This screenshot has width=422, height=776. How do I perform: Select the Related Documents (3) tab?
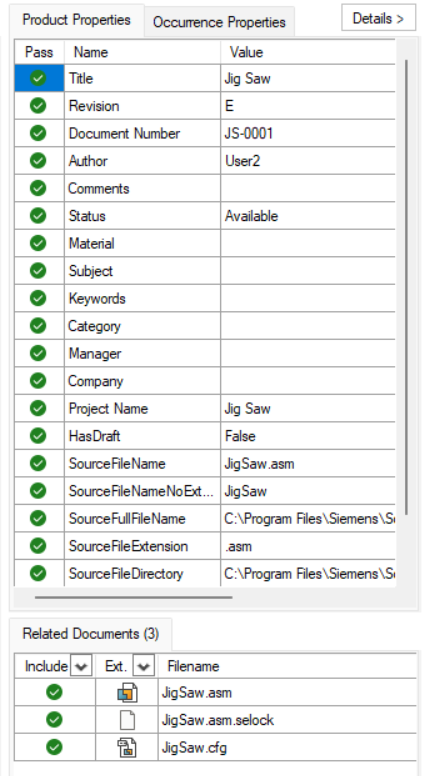click(91, 633)
